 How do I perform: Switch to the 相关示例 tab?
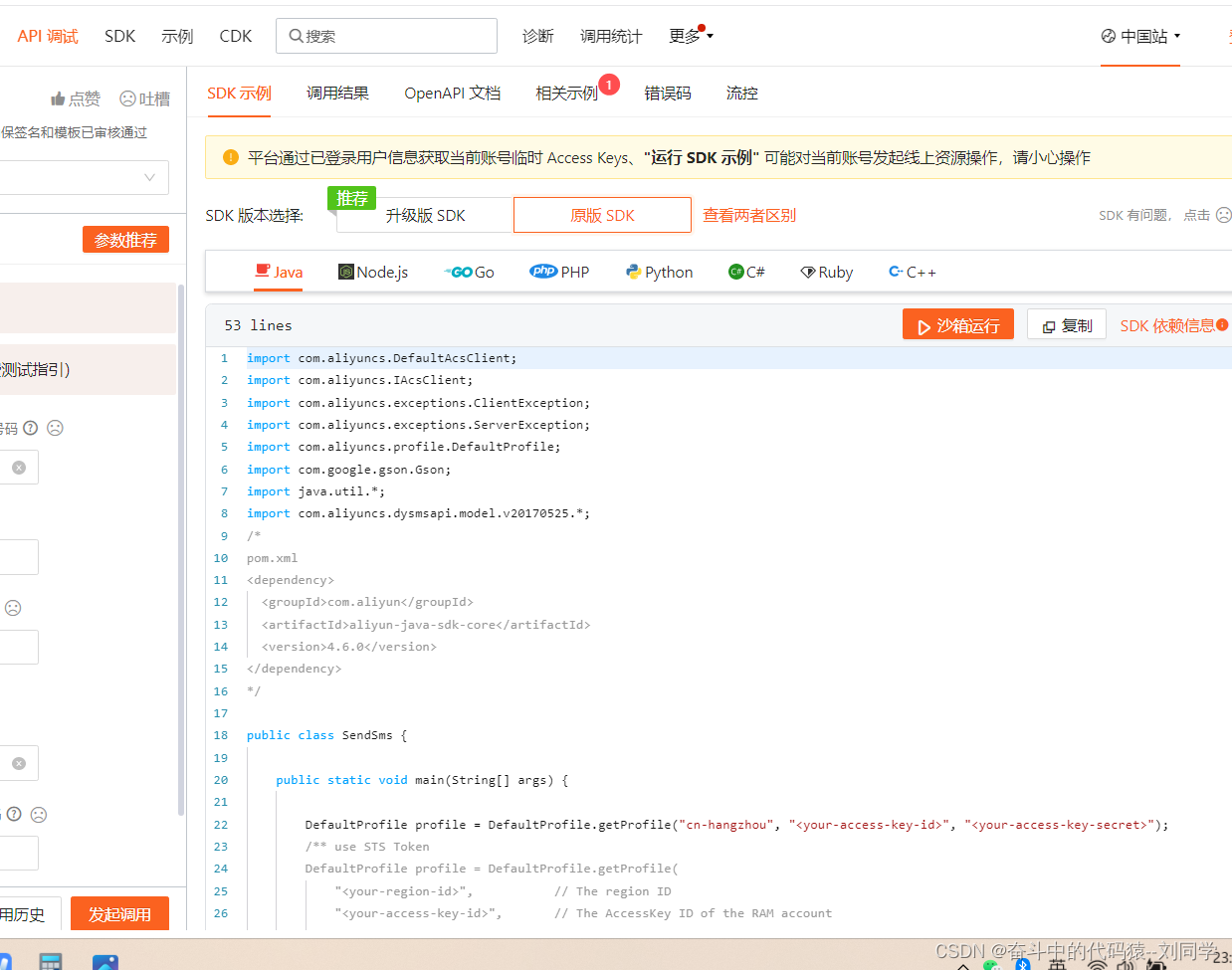point(567,93)
